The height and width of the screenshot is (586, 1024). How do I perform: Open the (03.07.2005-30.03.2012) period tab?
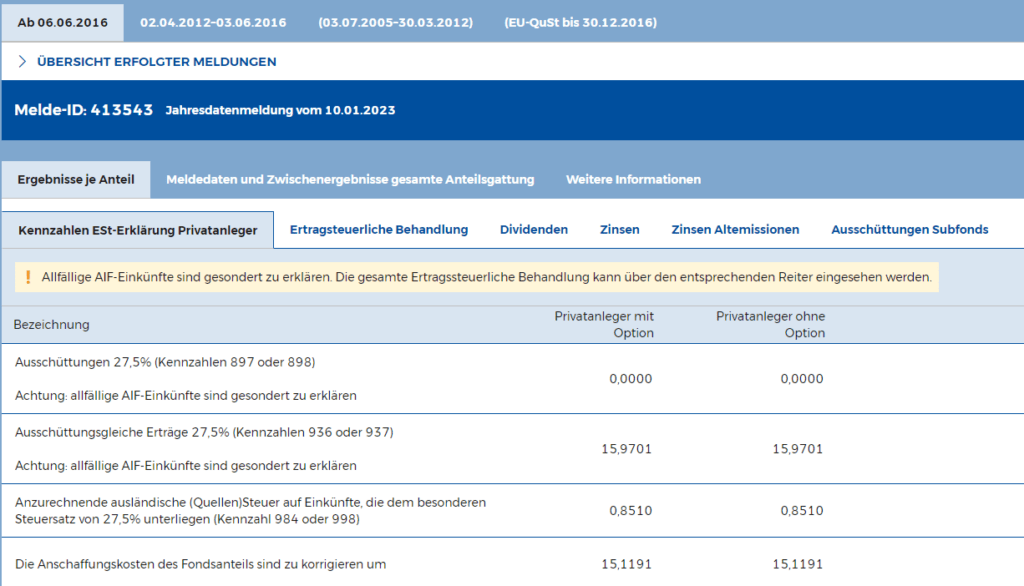[x=394, y=19]
